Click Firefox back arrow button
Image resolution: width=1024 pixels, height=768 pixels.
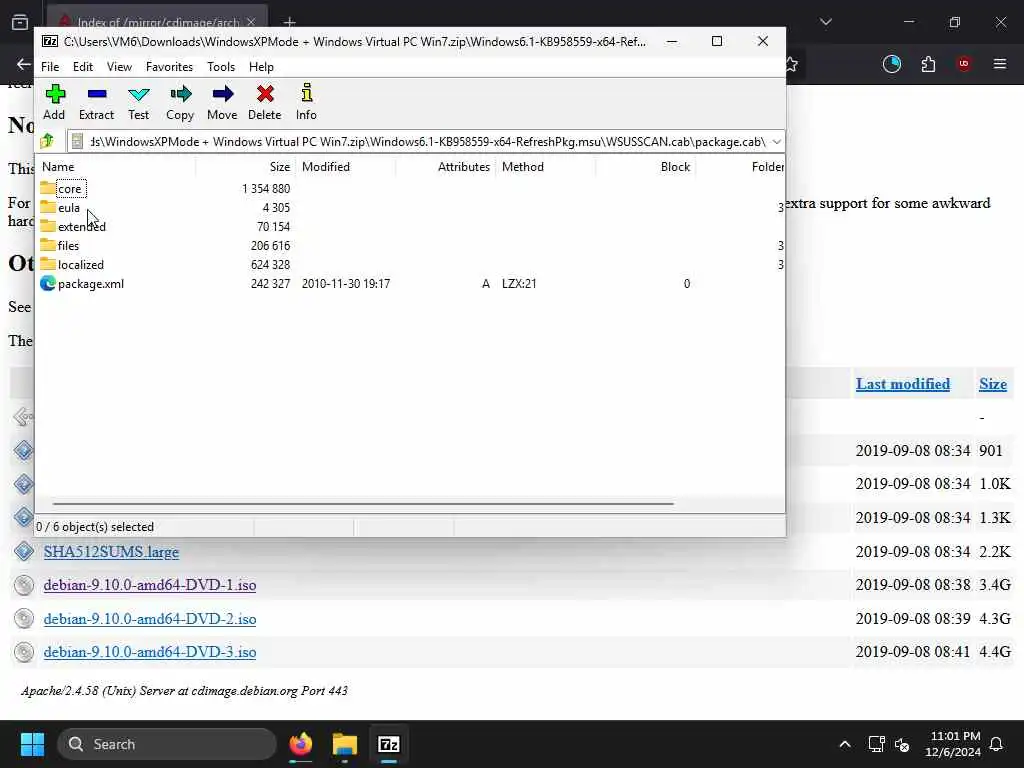point(24,64)
